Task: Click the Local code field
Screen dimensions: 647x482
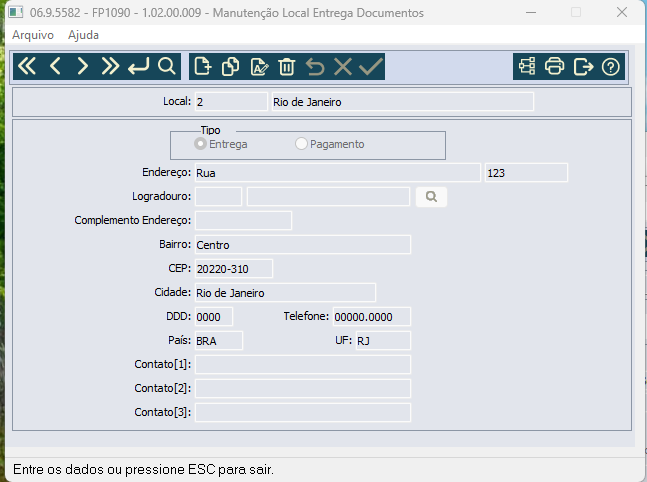Action: (x=231, y=102)
